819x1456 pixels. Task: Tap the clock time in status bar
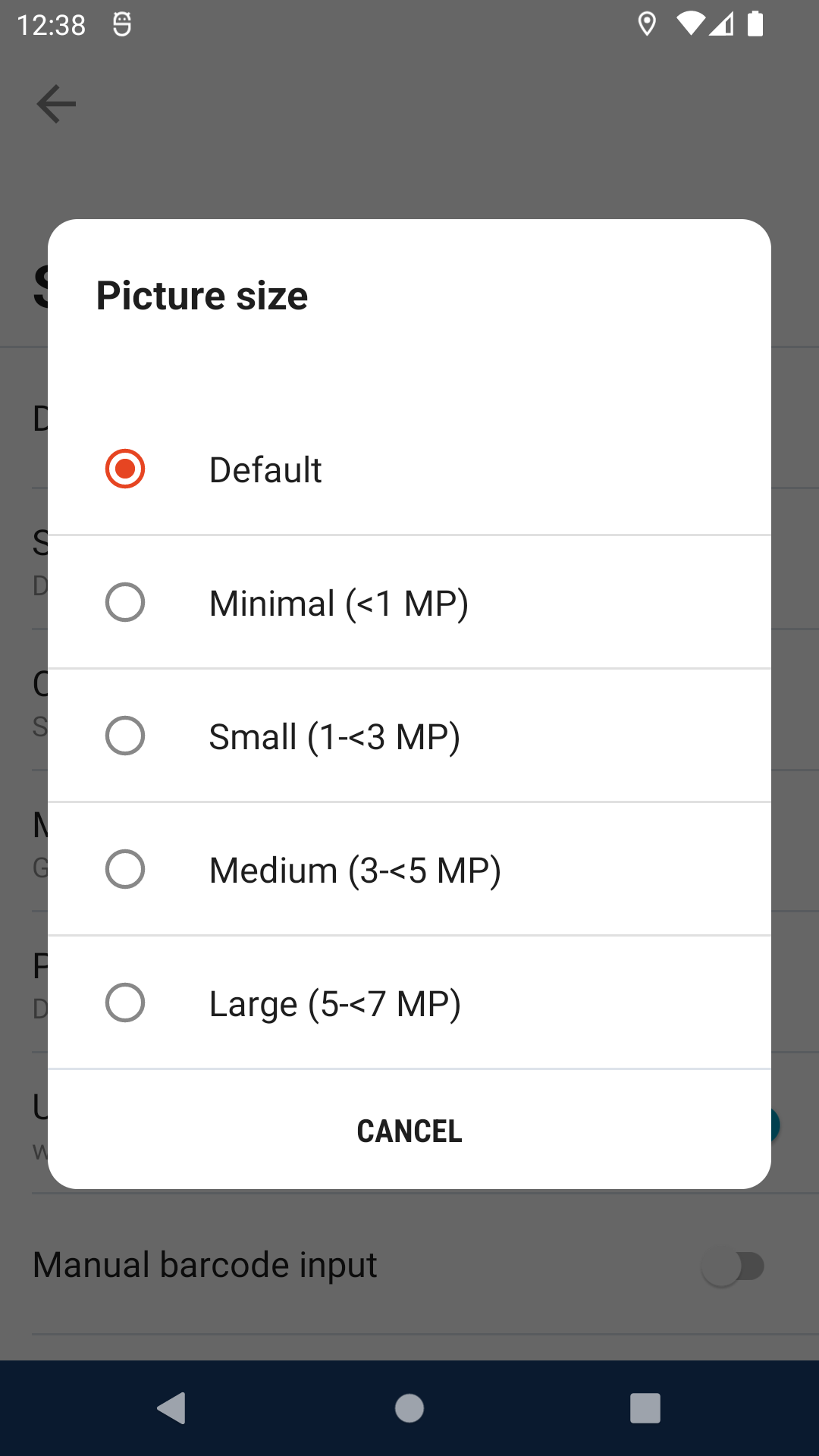tap(51, 25)
